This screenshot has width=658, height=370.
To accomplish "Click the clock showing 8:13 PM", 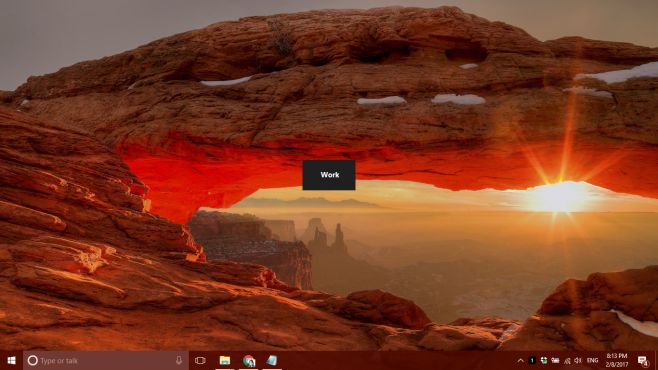I will [617, 356].
